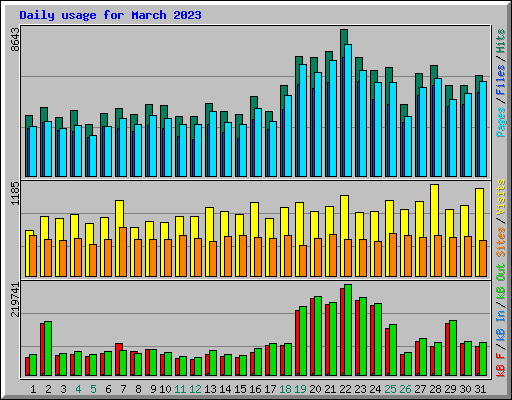Click the 1185 axis value
The height and width of the screenshot is (400, 512).
coord(15,193)
